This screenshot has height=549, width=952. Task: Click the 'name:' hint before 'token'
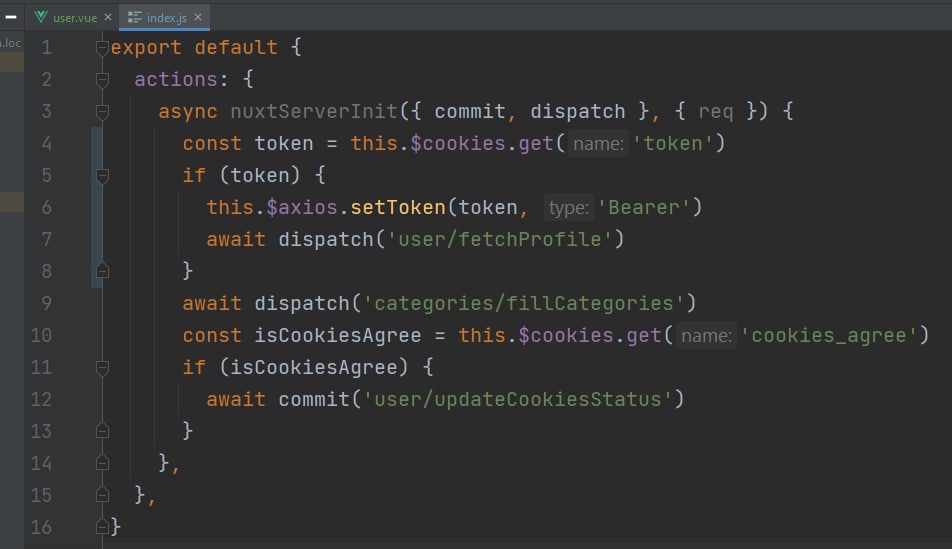pyautogui.click(x=598, y=144)
